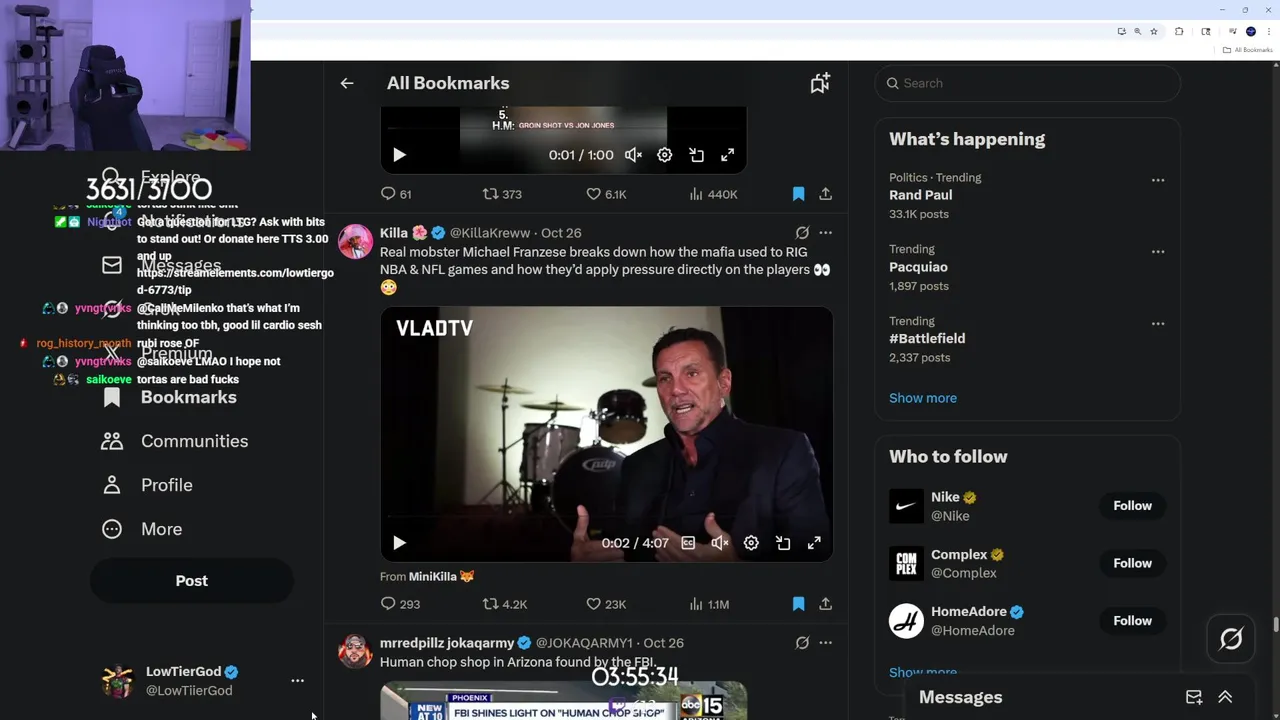Play the Groin Shot vs Jon Jones video
This screenshot has height=720, width=1280.
(399, 155)
